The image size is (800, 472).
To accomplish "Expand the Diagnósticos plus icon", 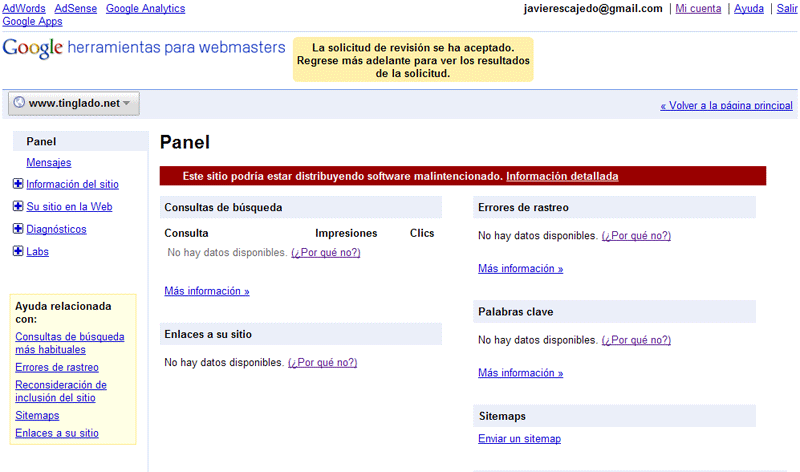I will coord(17,229).
